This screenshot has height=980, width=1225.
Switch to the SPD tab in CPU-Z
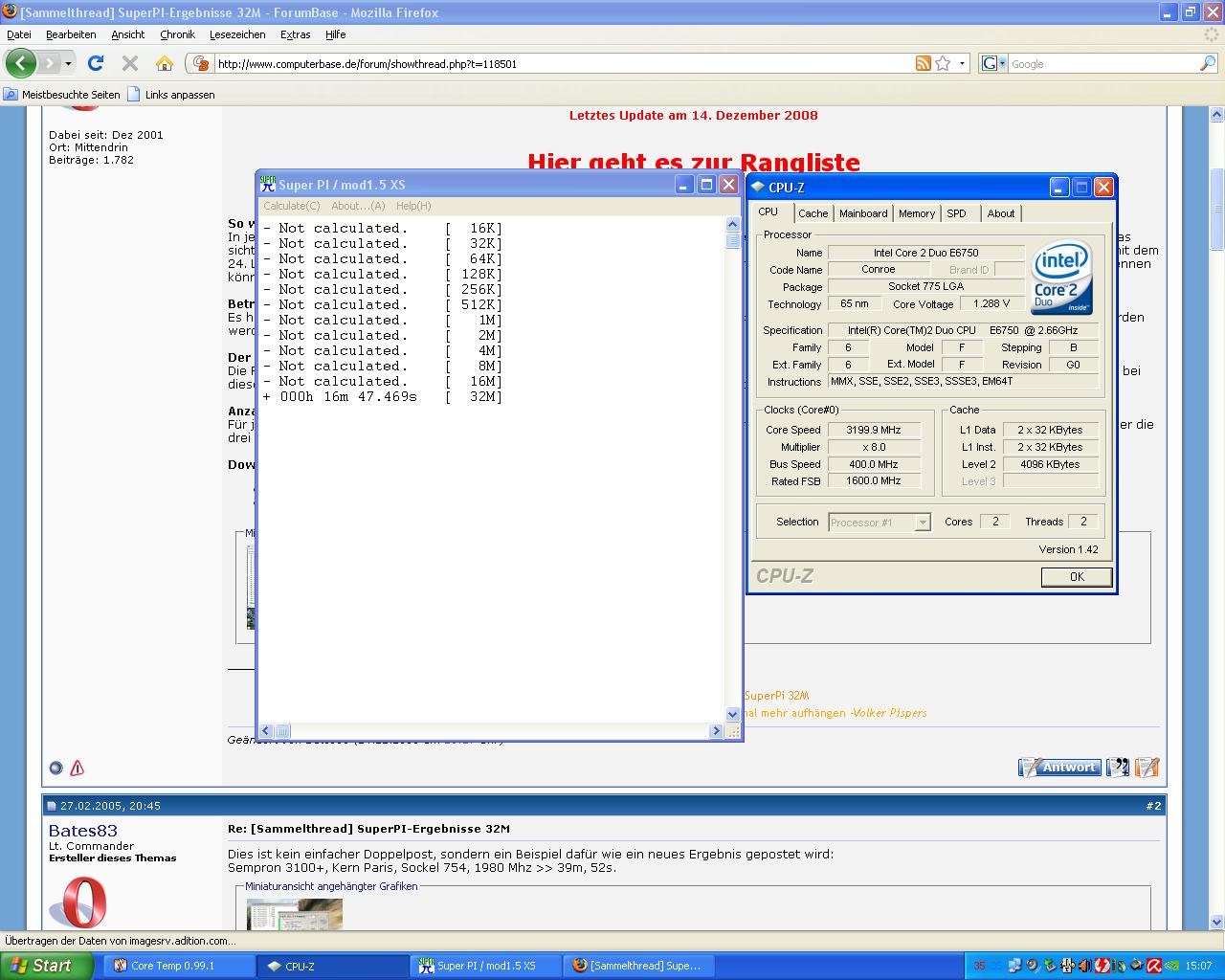pos(956,213)
